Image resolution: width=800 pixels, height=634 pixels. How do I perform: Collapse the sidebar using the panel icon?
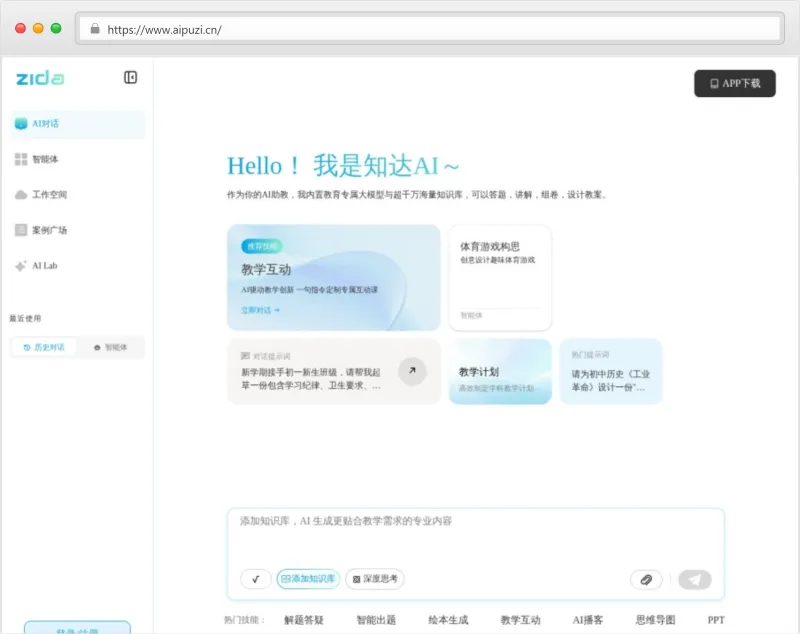[x=131, y=78]
